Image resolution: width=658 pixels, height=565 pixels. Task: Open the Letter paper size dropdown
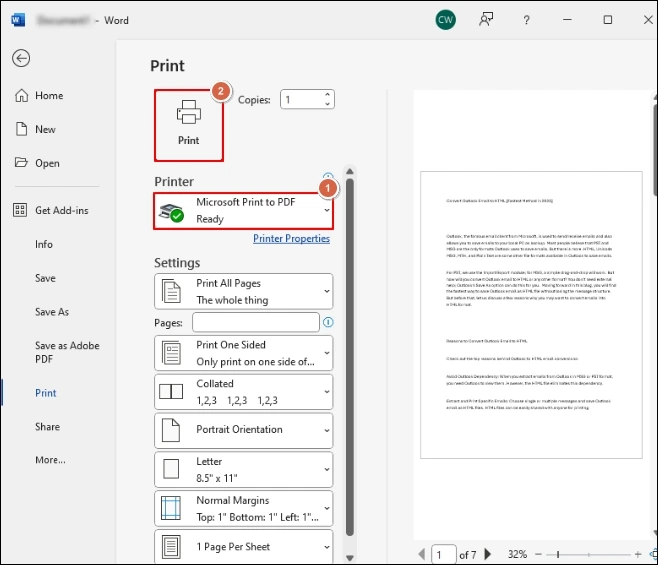243,469
